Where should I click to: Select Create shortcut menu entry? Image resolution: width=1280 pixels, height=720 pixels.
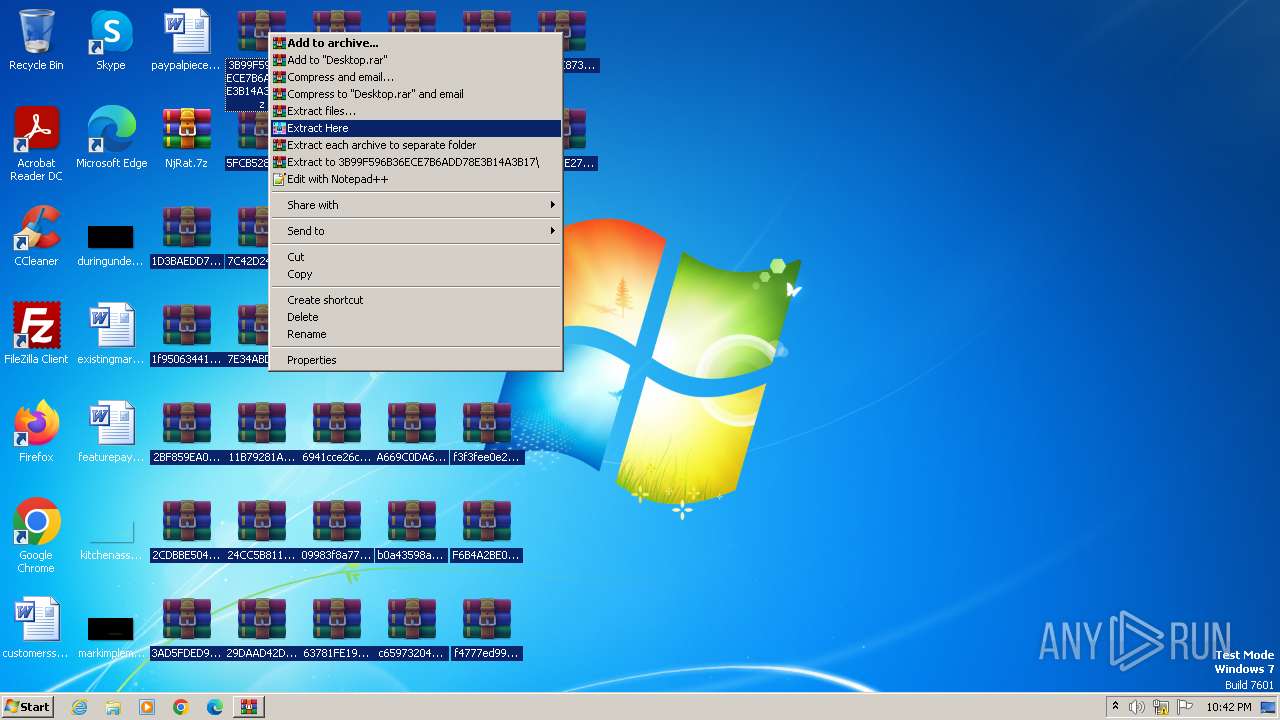(x=416, y=300)
